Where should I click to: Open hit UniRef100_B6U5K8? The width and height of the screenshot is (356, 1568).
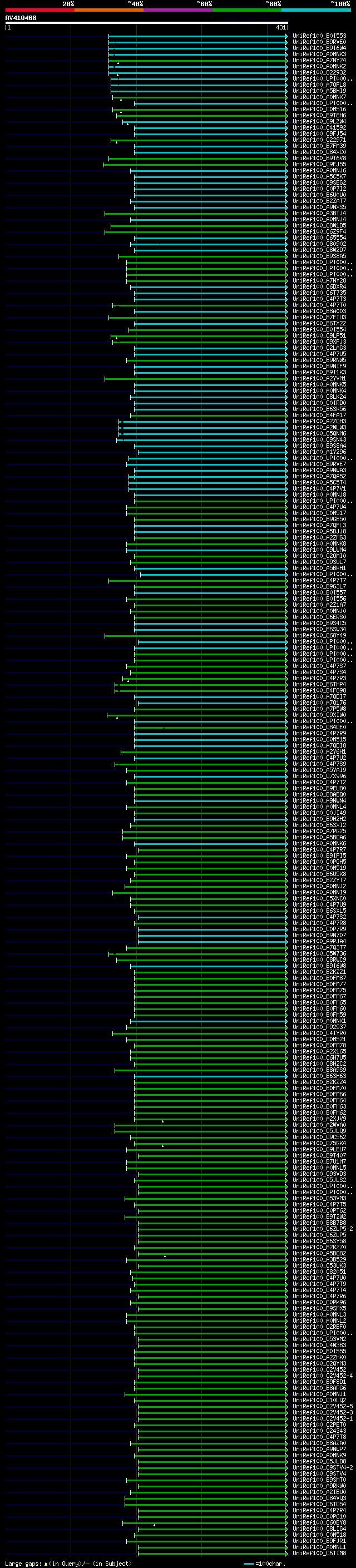coord(319,874)
